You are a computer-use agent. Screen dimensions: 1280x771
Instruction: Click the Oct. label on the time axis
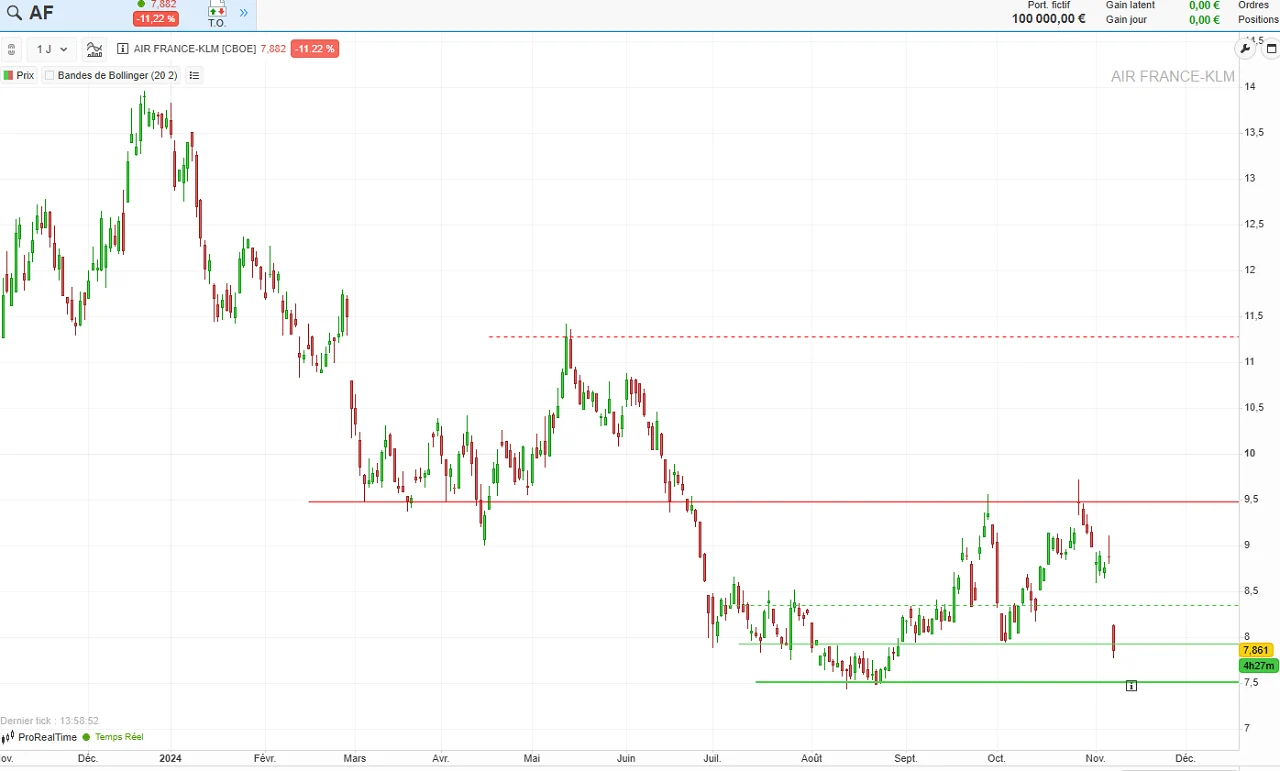coord(996,758)
